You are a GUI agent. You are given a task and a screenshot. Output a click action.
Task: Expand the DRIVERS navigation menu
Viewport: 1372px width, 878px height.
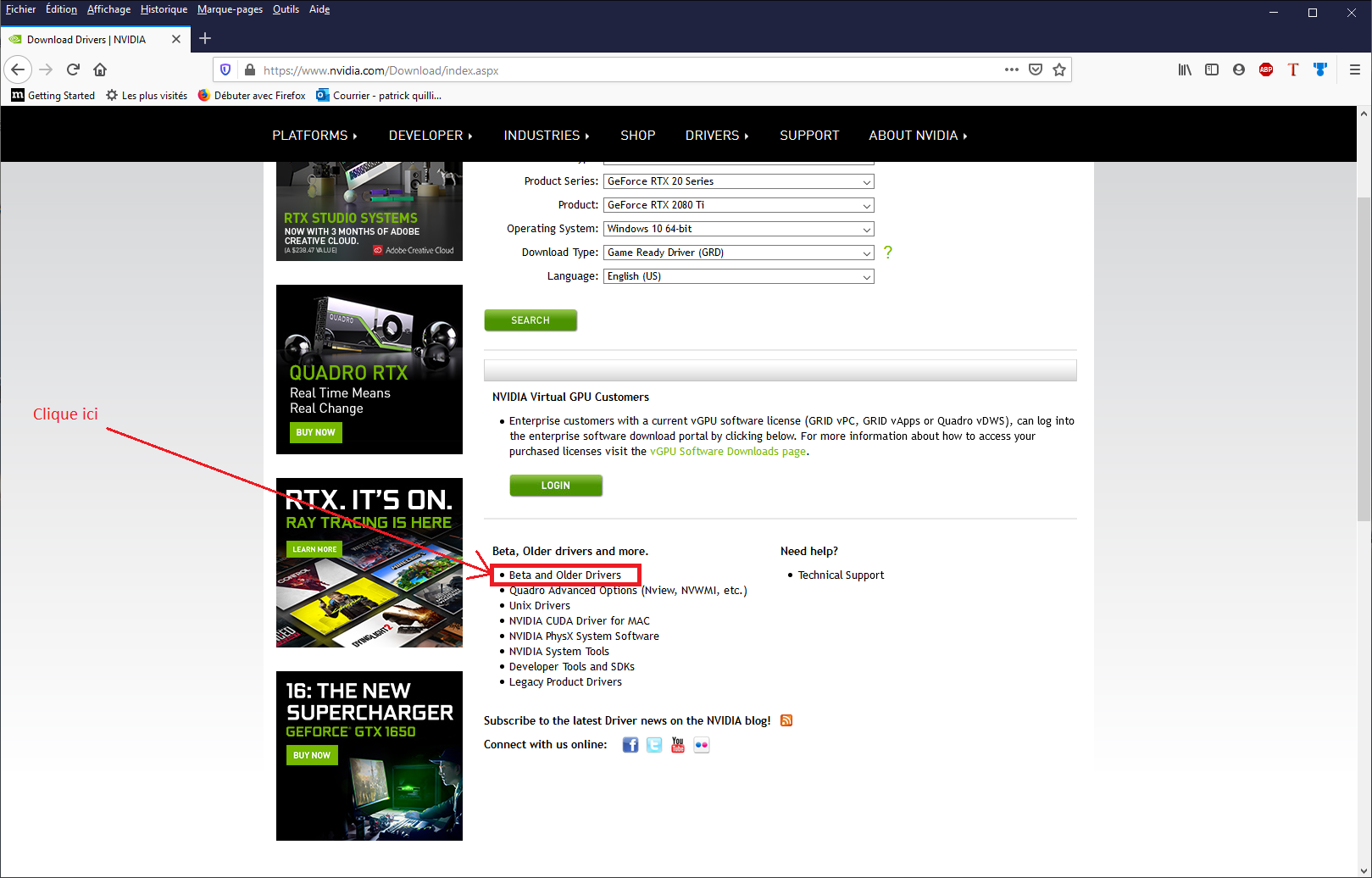(717, 136)
